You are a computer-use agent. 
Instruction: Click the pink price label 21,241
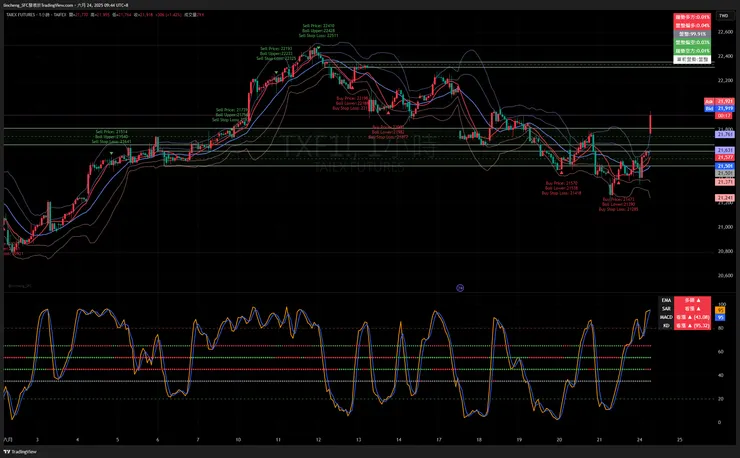coord(725,198)
